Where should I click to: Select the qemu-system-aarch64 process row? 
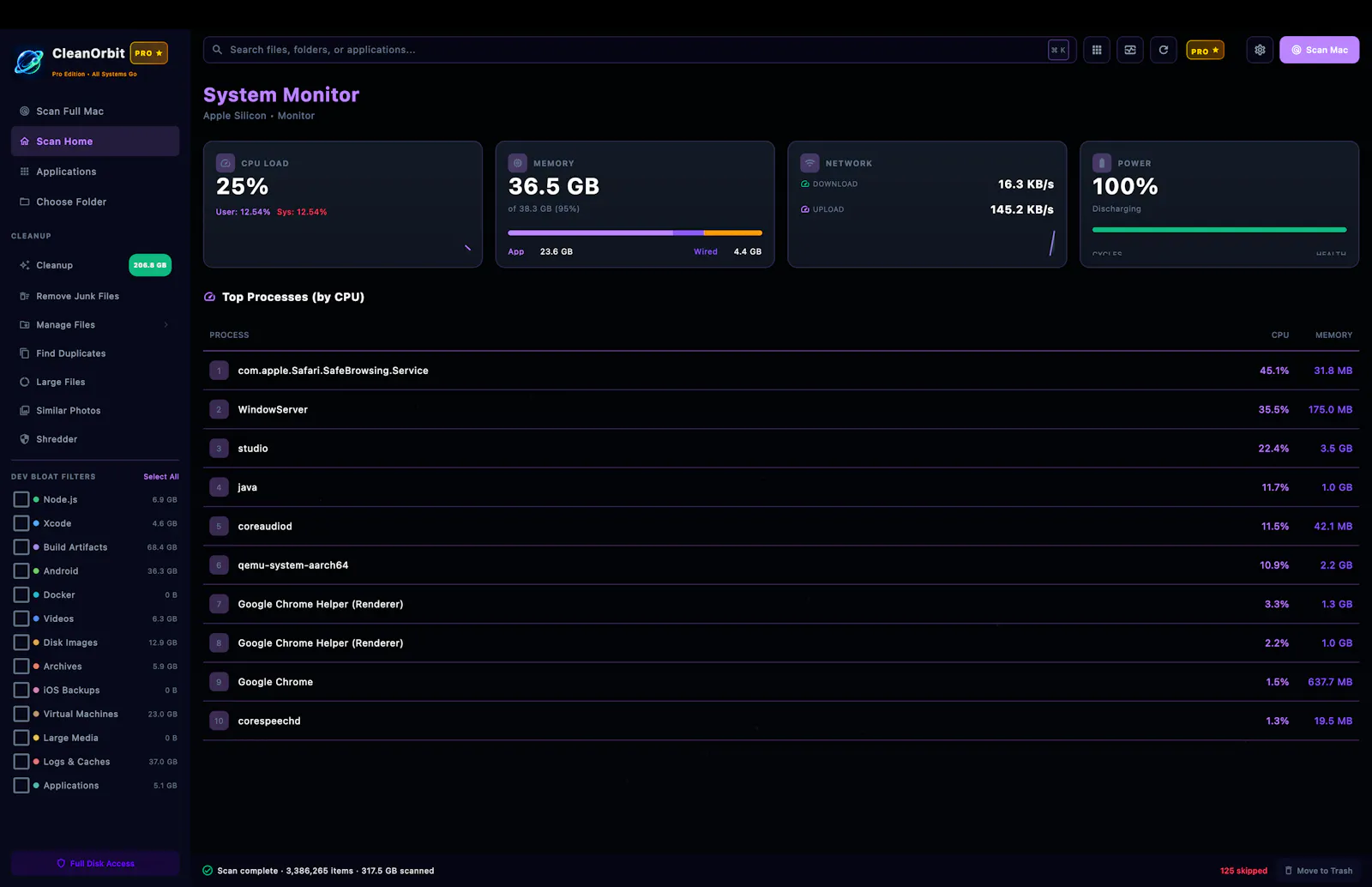(x=780, y=565)
